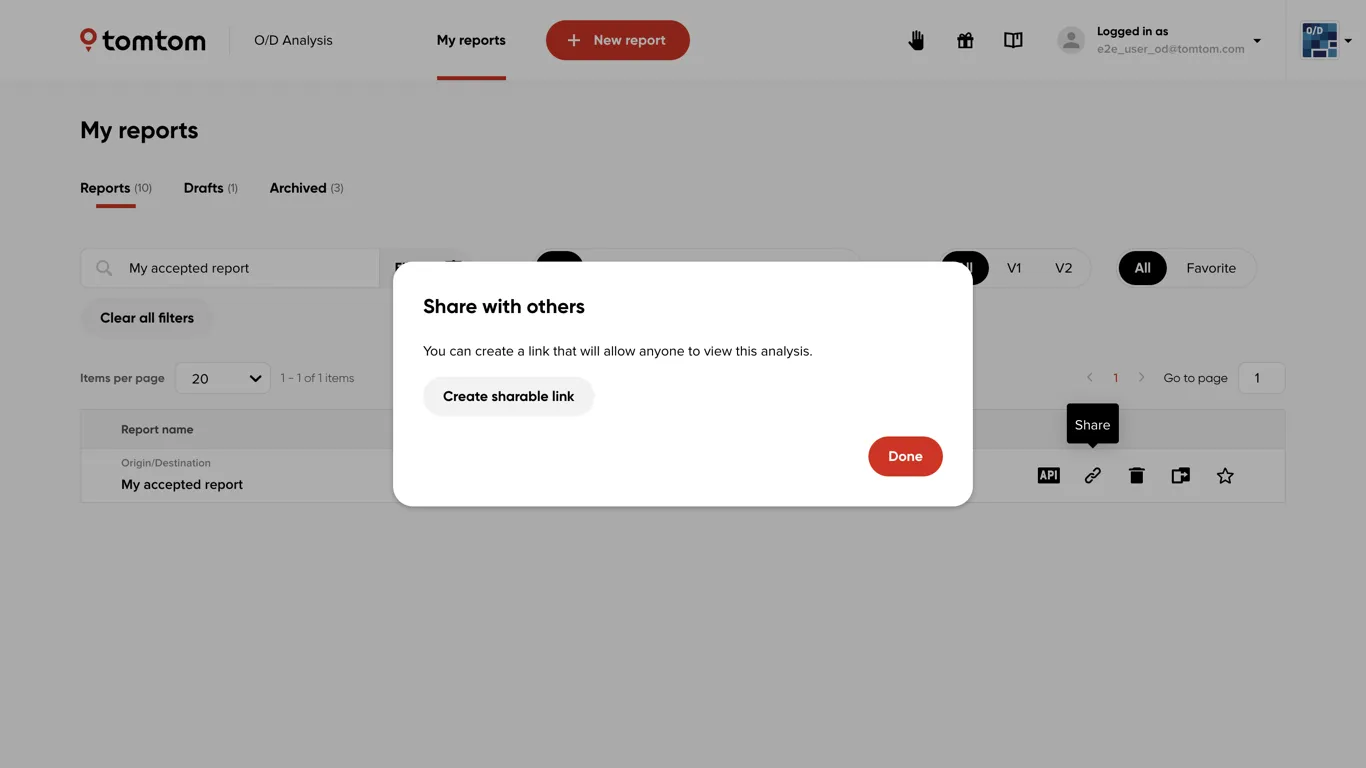Open the O/D product switcher thumbnail
Screen dimensions: 1366x768
[1320, 40]
